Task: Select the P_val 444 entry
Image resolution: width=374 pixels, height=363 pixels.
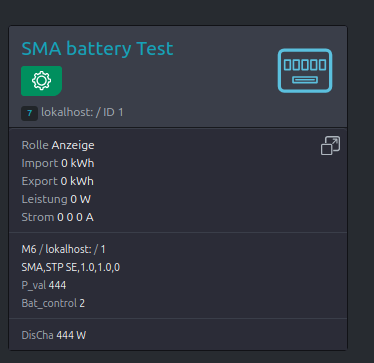Action: 44,285
